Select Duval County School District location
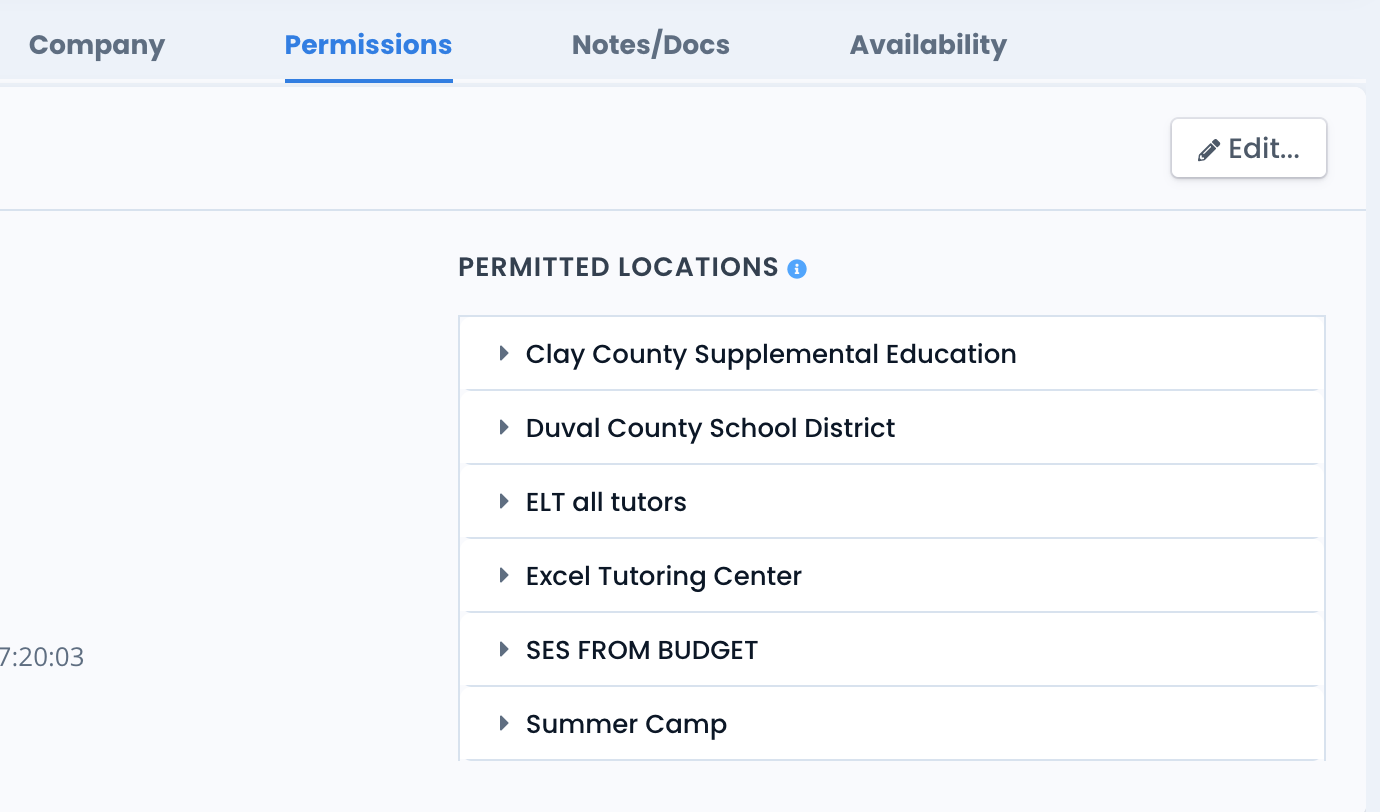The width and height of the screenshot is (1380, 812). [710, 428]
